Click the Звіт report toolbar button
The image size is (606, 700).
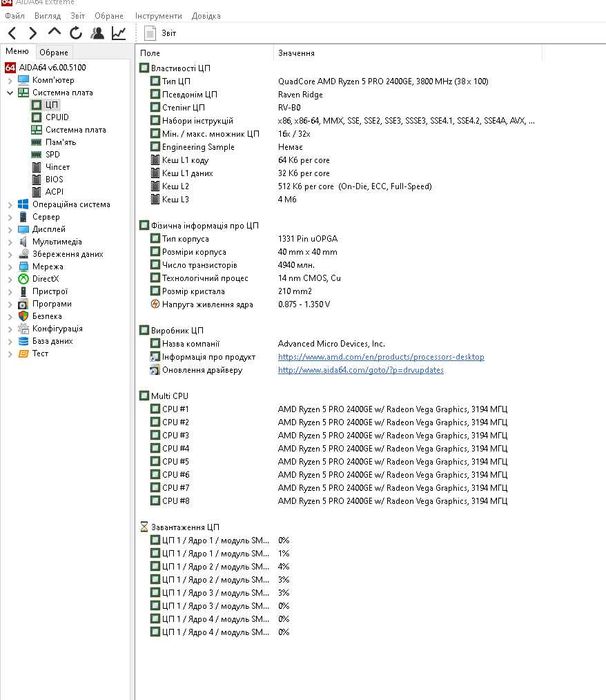[160, 33]
